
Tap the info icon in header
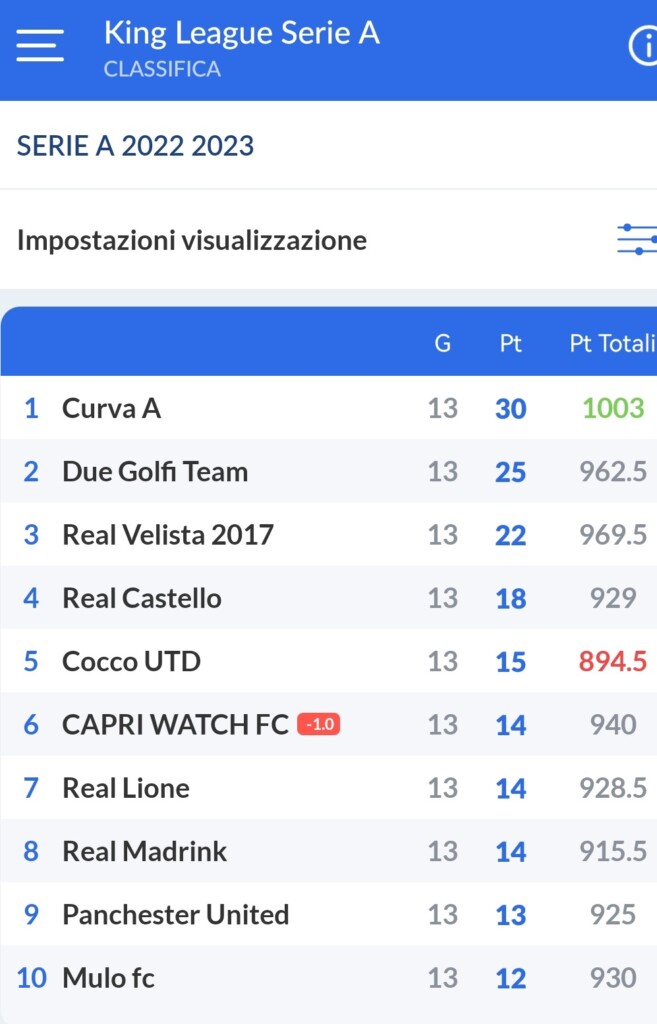642,46
